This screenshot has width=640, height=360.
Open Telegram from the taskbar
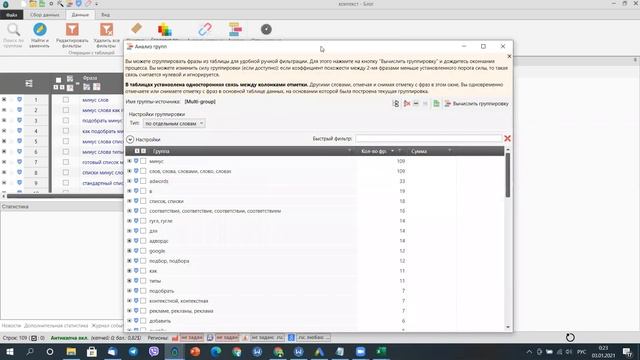click(133, 351)
